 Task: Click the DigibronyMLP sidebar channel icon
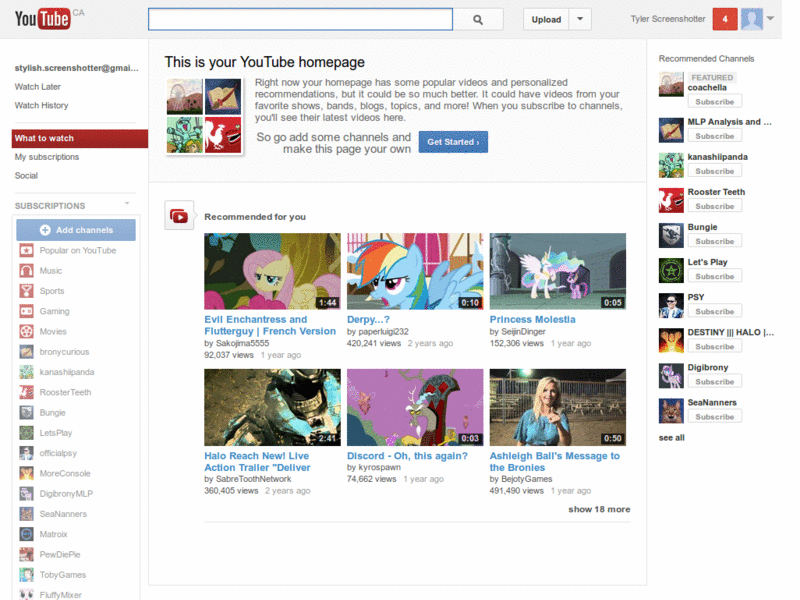tap(27, 493)
